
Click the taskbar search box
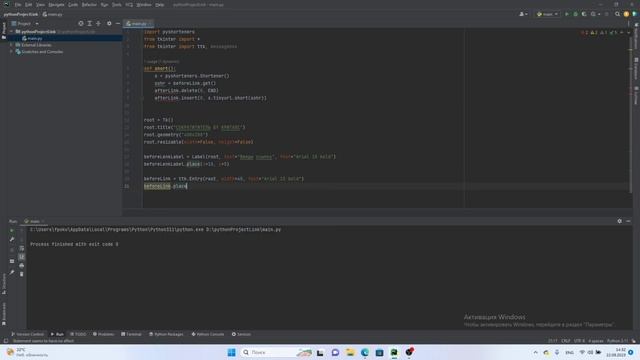click(x=277, y=352)
